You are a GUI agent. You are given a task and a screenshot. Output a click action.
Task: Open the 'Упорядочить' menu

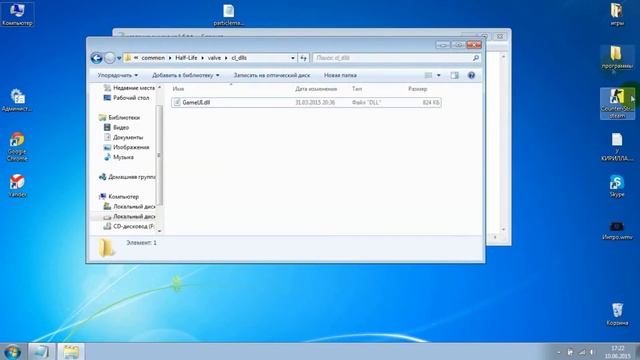(x=118, y=75)
